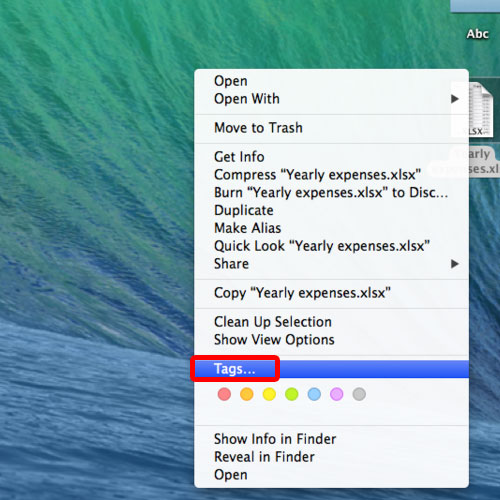This screenshot has height=500, width=500.
Task: Apply the blue tag color
Action: (x=314, y=394)
